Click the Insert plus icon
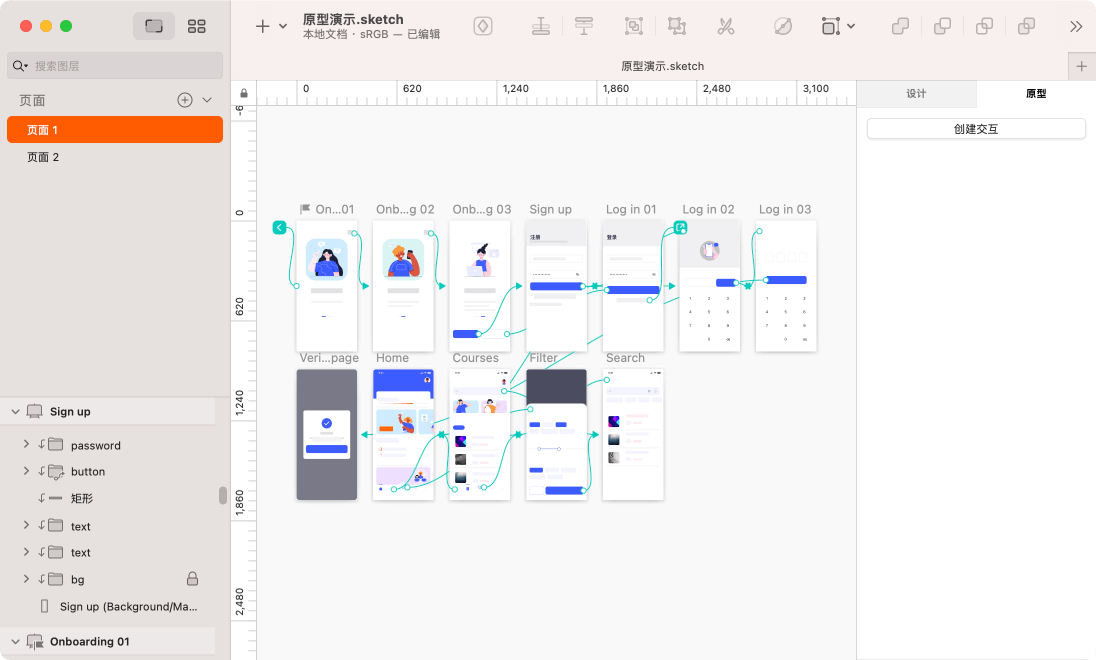This screenshot has height=660, width=1096. coord(262,27)
